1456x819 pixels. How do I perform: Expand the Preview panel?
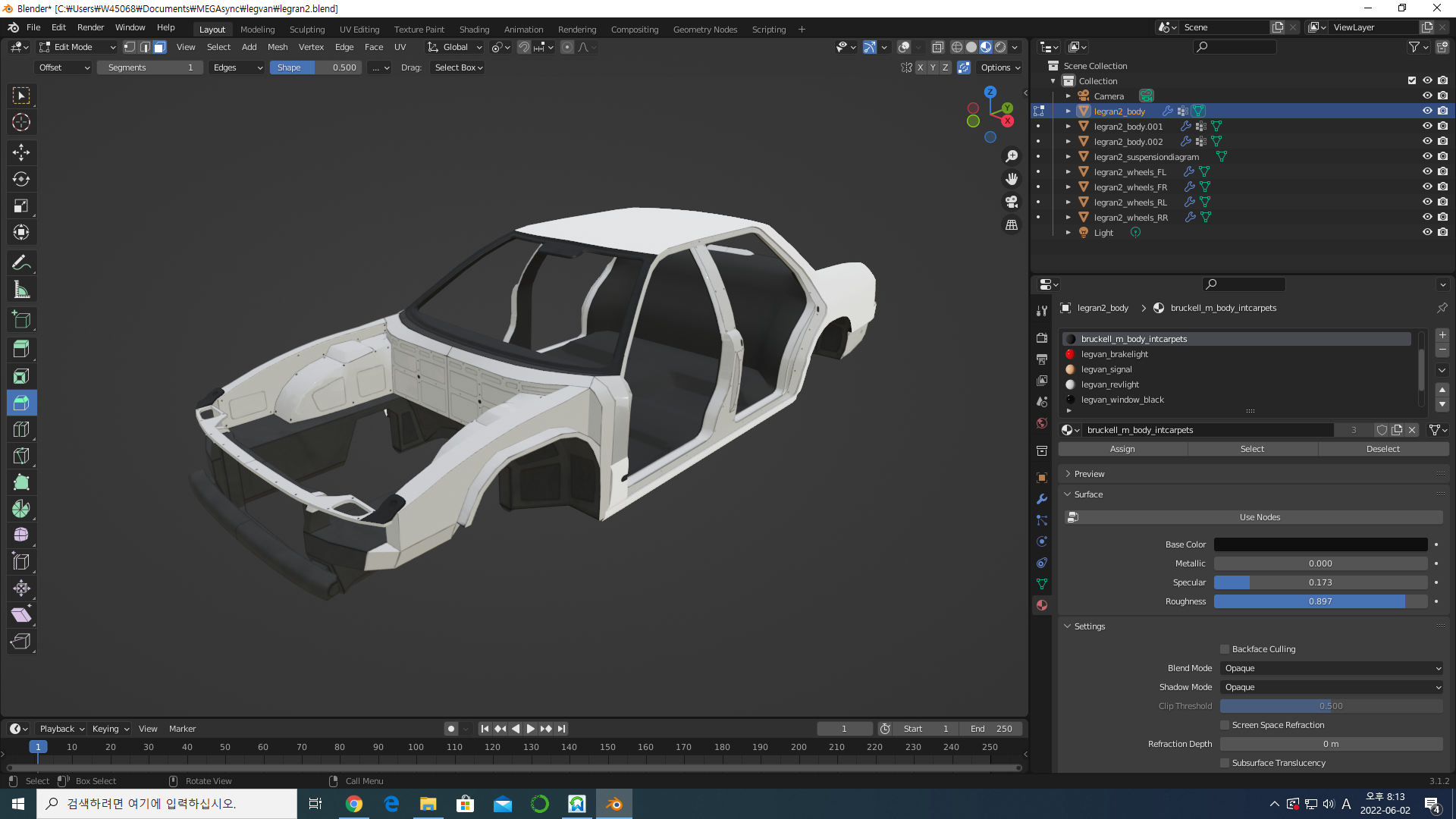[x=1089, y=474]
